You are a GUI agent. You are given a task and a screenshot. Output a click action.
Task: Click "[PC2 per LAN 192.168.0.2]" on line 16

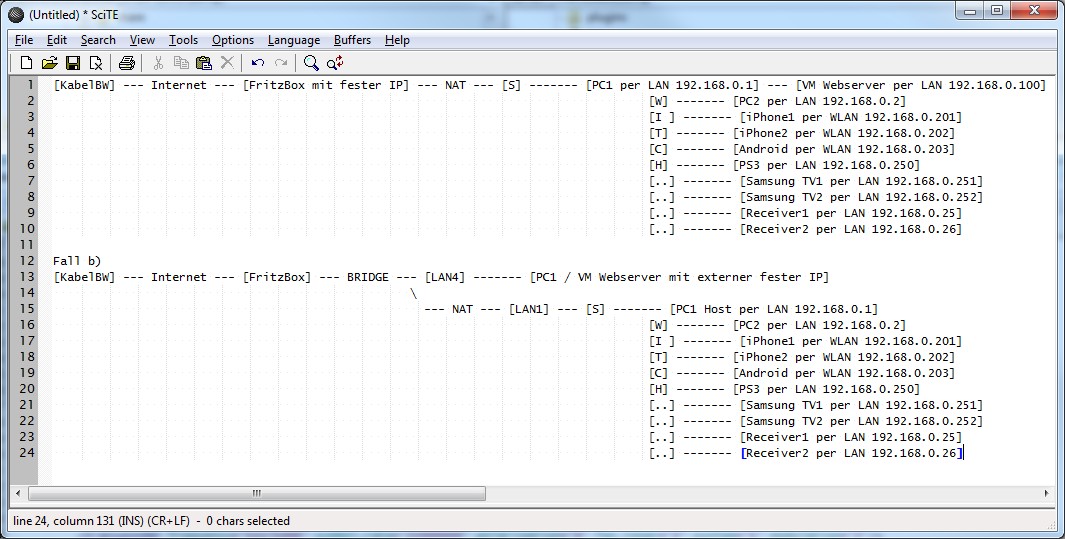point(819,325)
